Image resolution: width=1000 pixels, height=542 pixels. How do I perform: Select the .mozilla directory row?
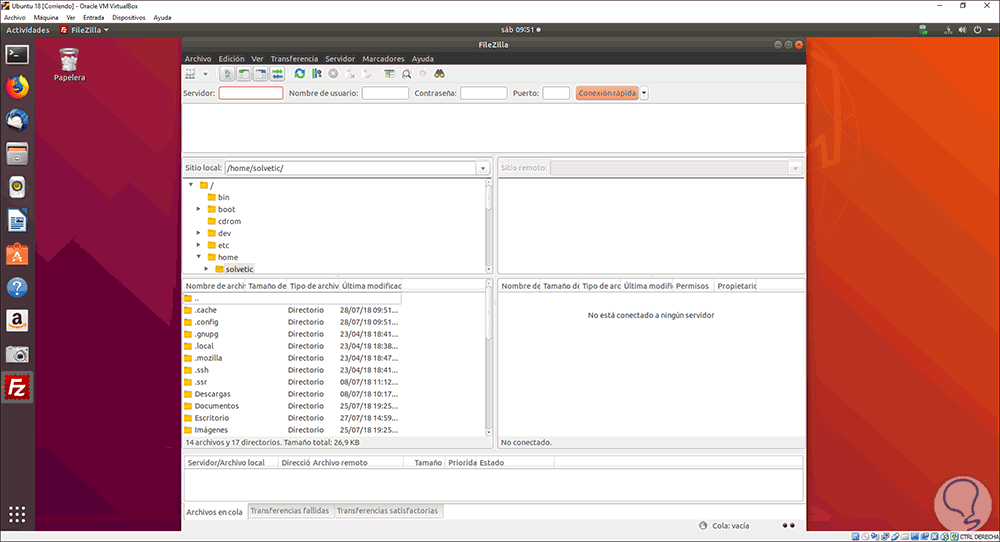pyautogui.click(x=291, y=358)
